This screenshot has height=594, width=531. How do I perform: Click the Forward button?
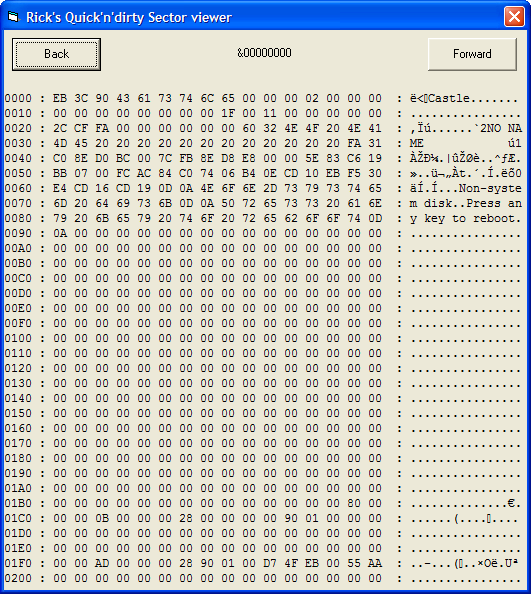click(472, 54)
